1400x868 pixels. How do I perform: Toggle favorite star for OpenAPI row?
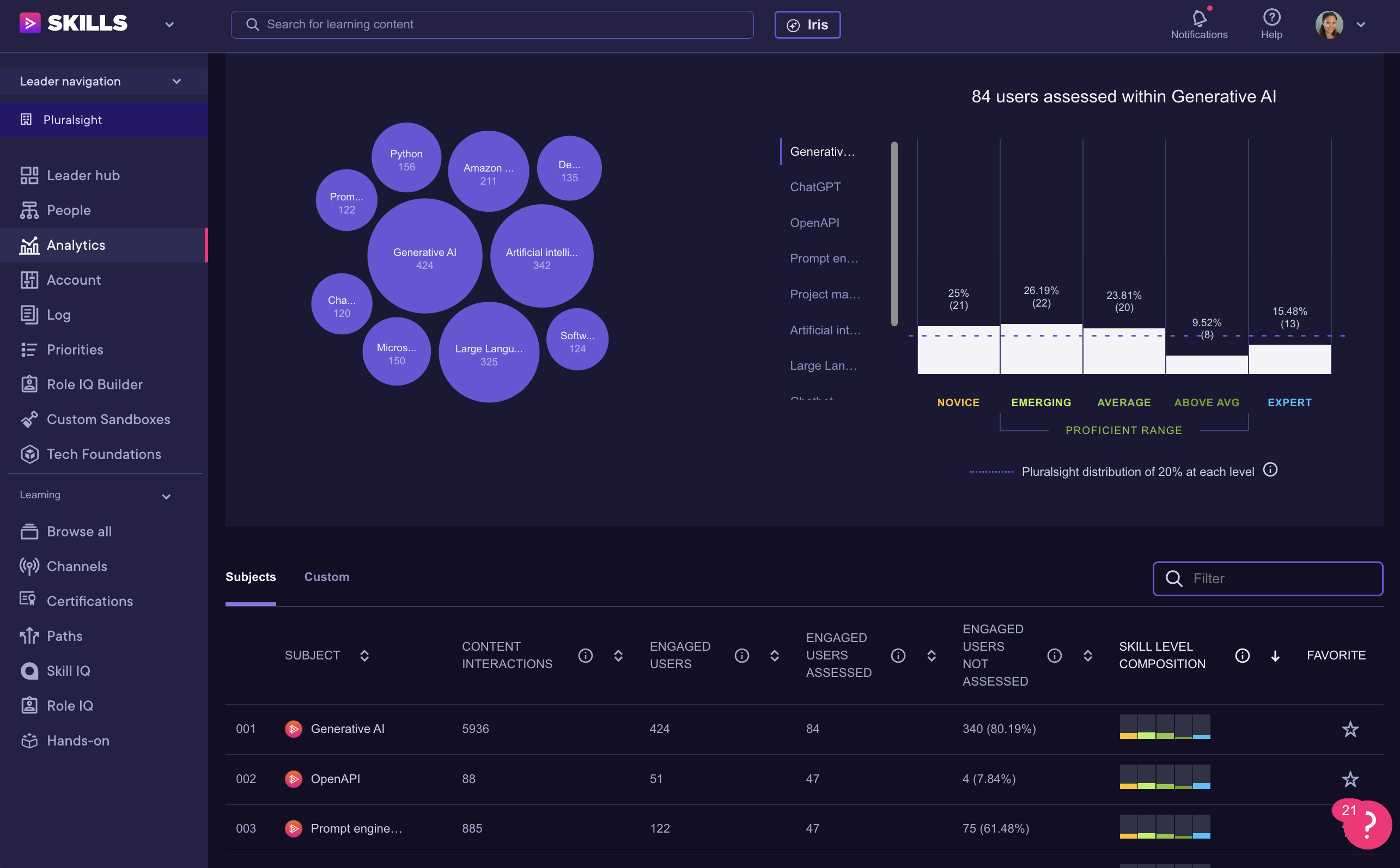click(1350, 779)
